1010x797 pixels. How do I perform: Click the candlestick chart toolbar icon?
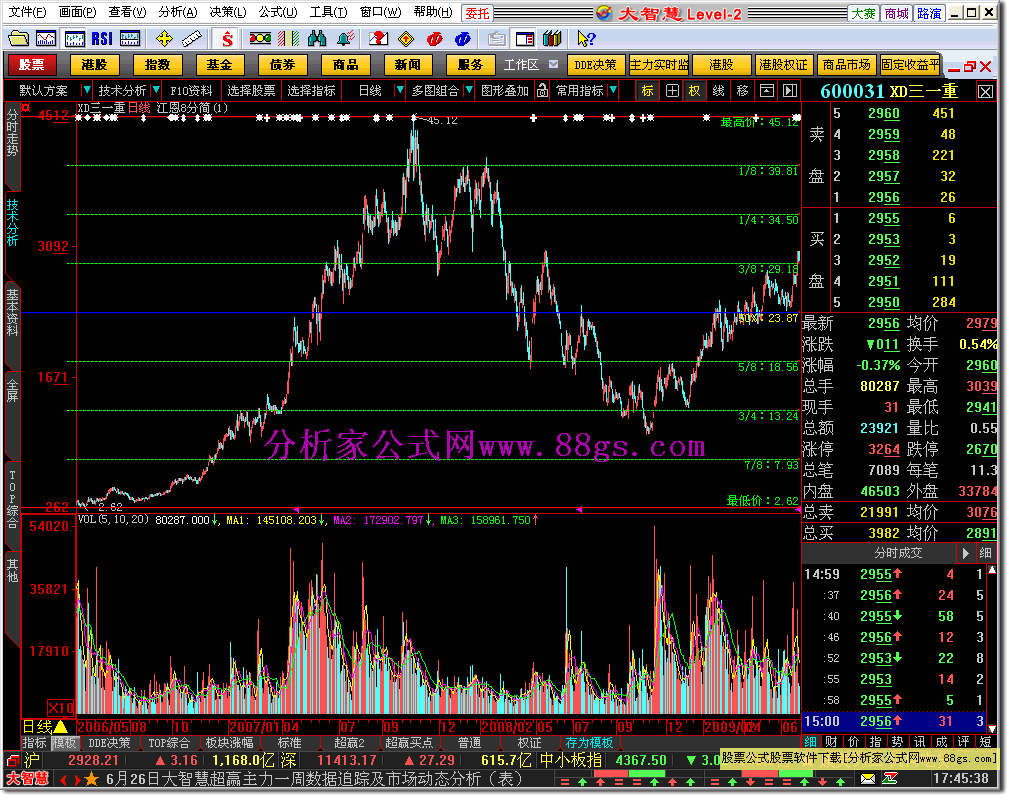pyautogui.click(x=75, y=39)
